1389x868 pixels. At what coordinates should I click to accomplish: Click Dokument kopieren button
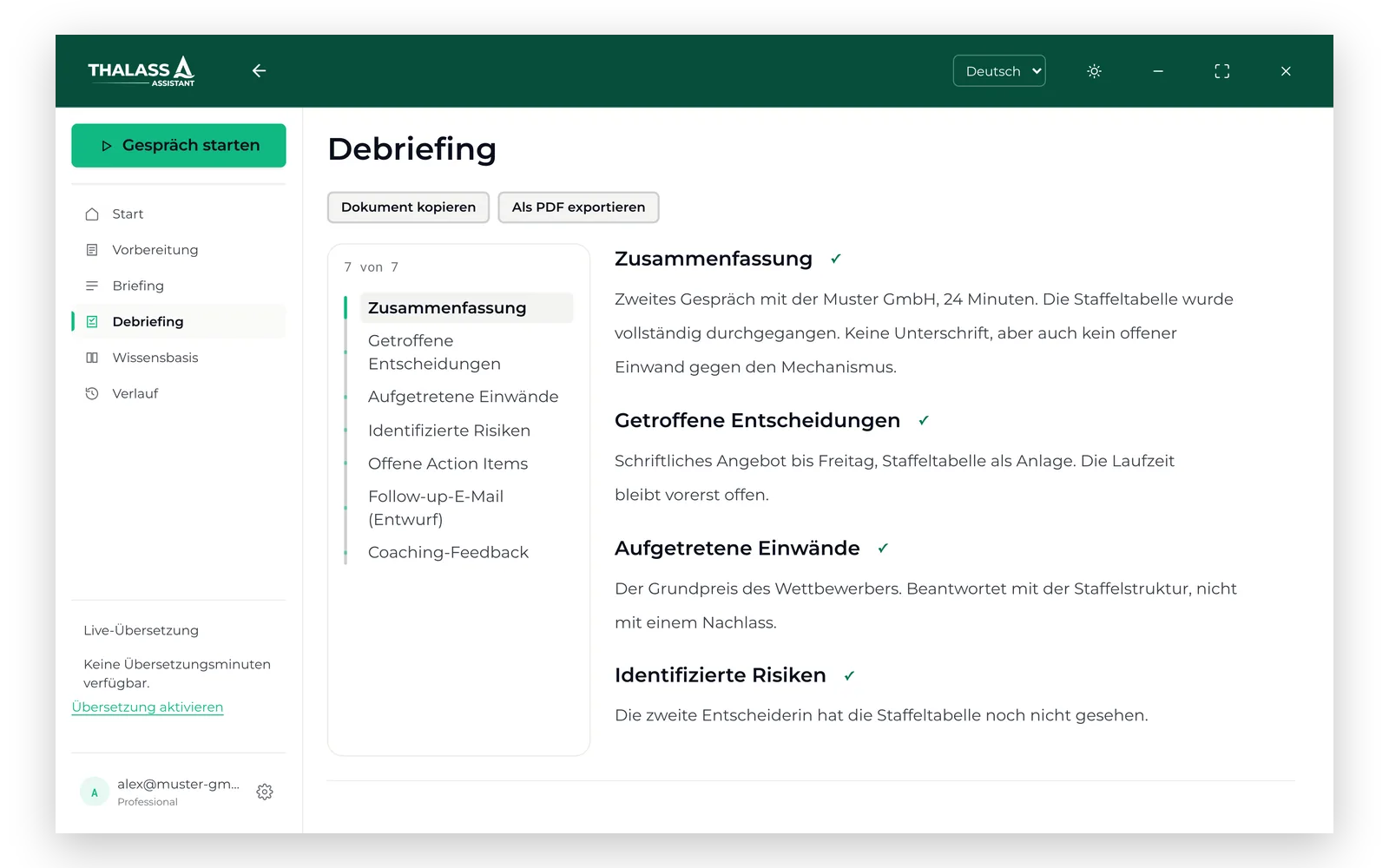click(x=408, y=207)
